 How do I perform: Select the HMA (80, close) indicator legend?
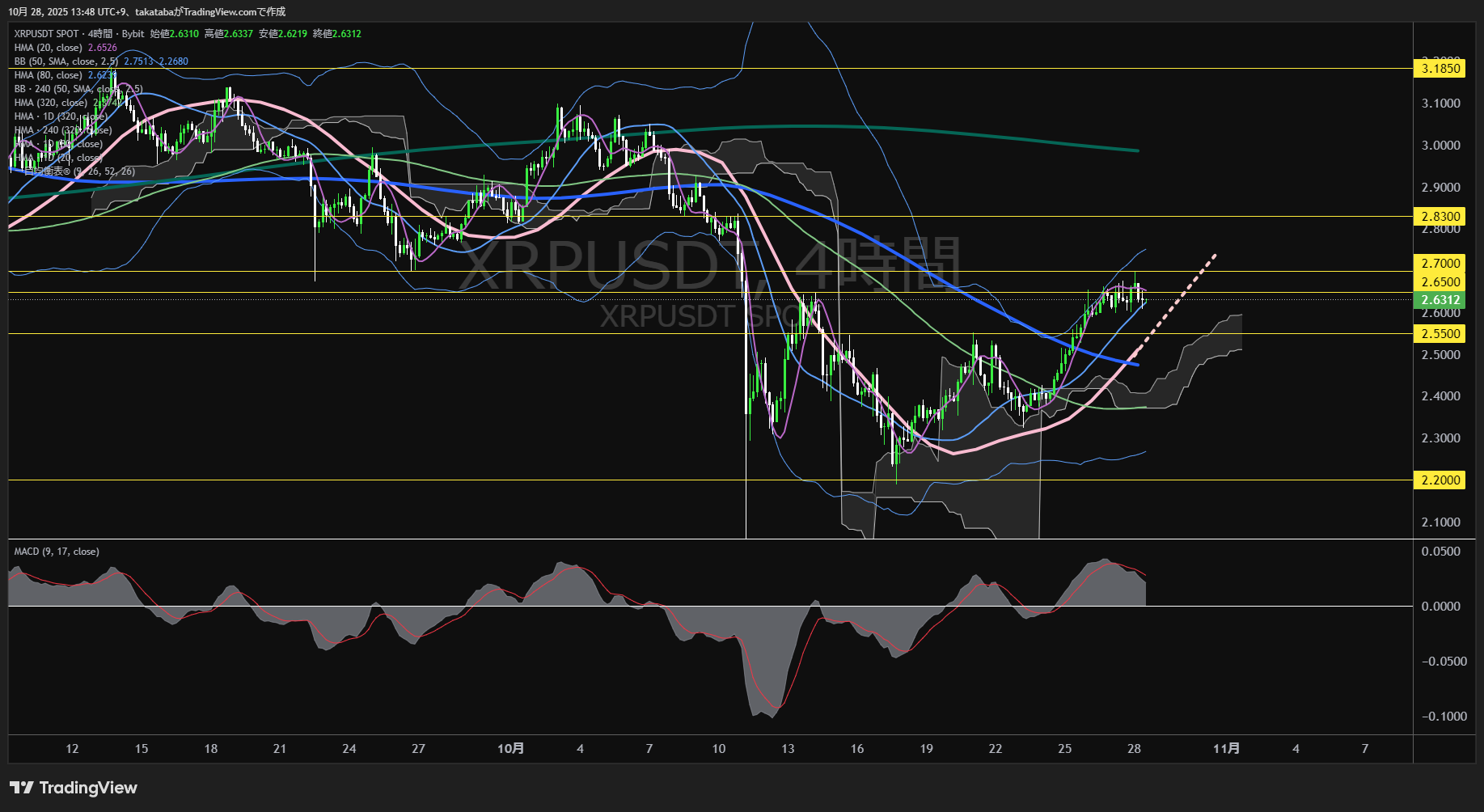point(49,75)
